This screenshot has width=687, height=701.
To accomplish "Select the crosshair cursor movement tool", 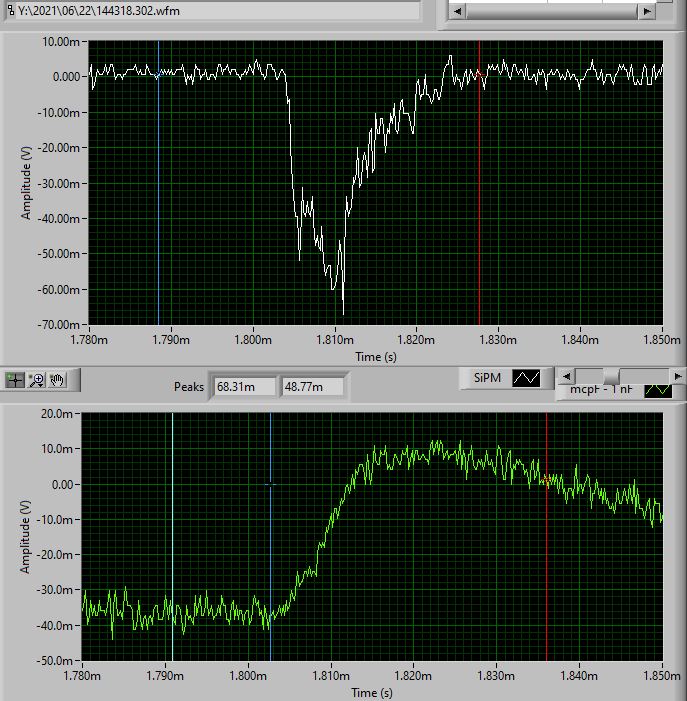I will pyautogui.click(x=15, y=379).
